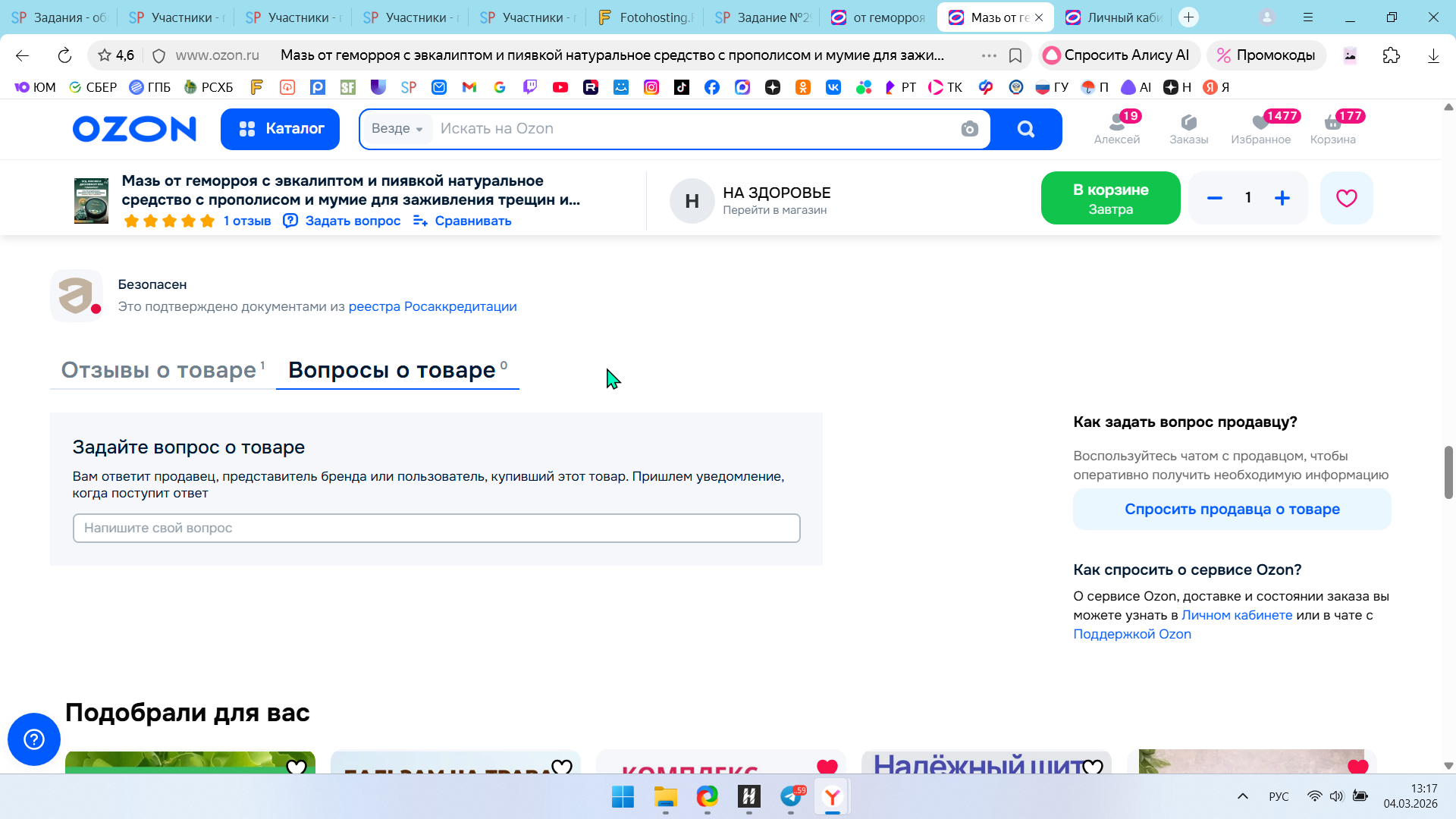Click Спросить продавца о товаре button
Viewport: 1456px width, 819px height.
coord(1232,510)
